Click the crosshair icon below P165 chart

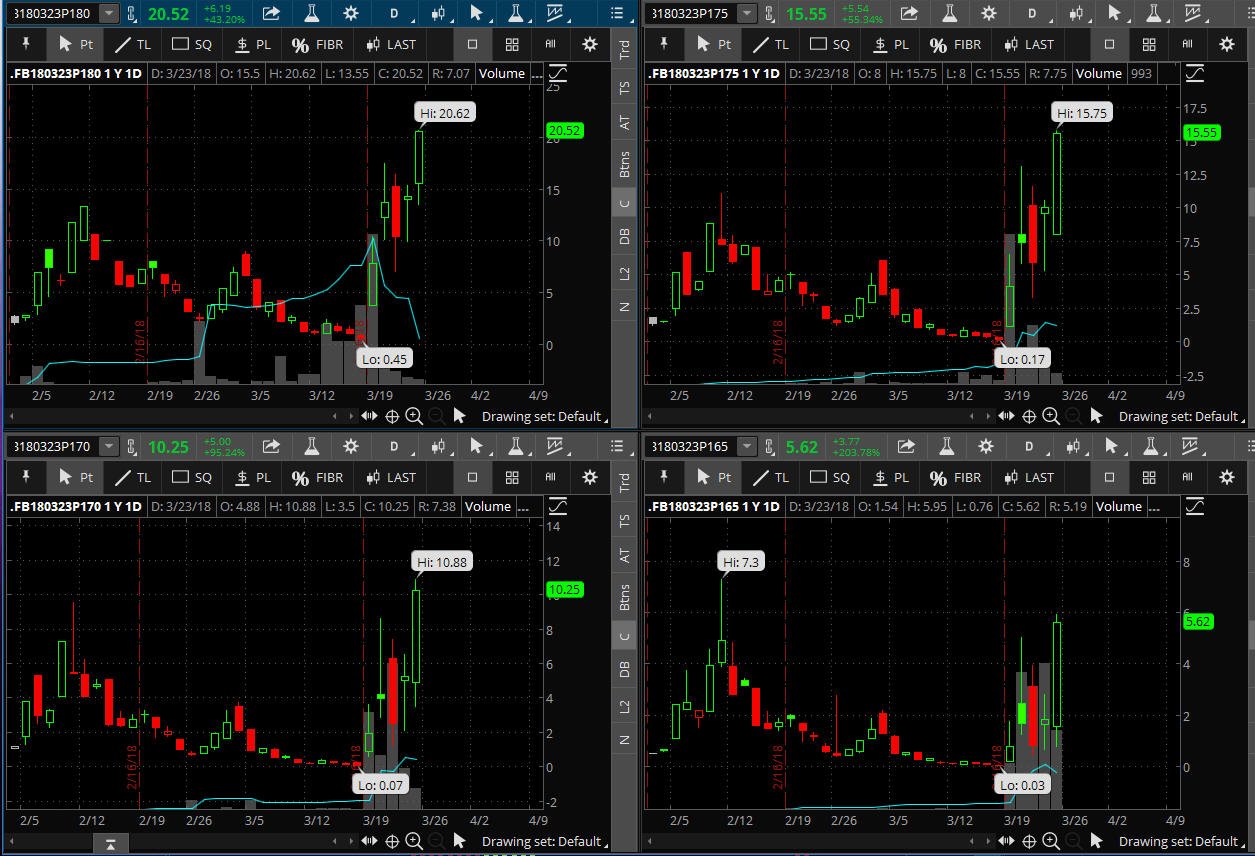pos(1030,841)
